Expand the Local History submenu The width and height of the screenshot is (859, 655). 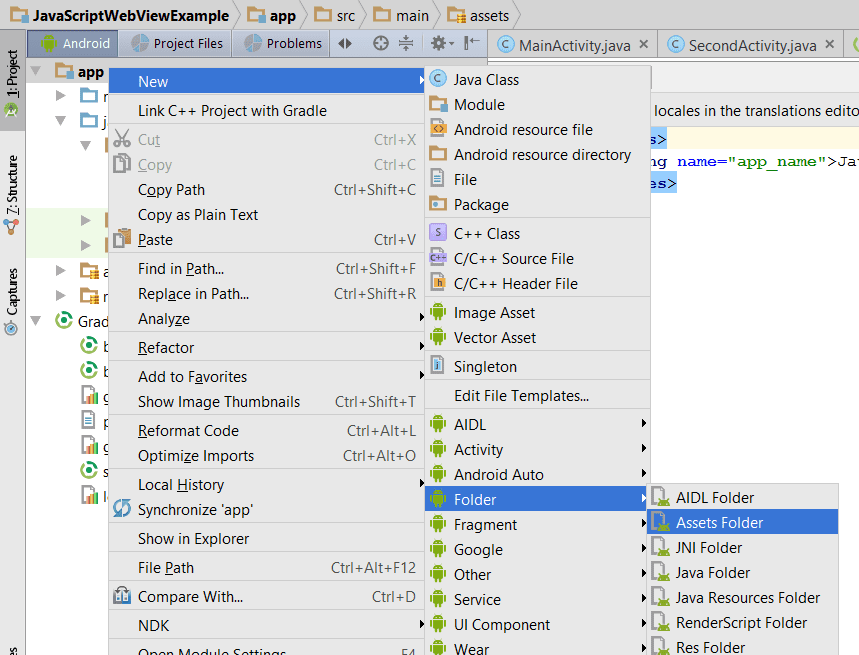tap(267, 485)
